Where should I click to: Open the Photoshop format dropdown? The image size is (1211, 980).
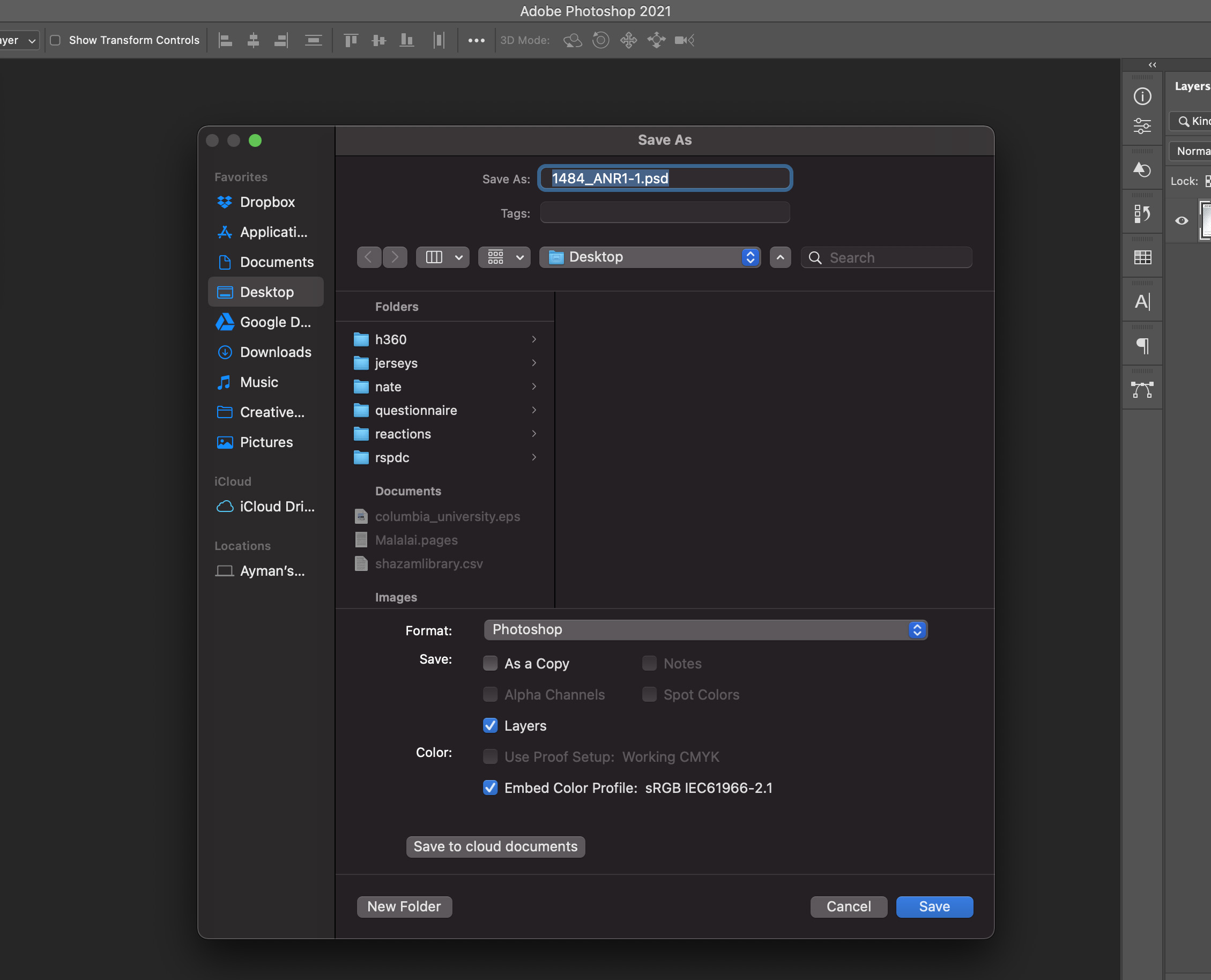[x=705, y=629]
